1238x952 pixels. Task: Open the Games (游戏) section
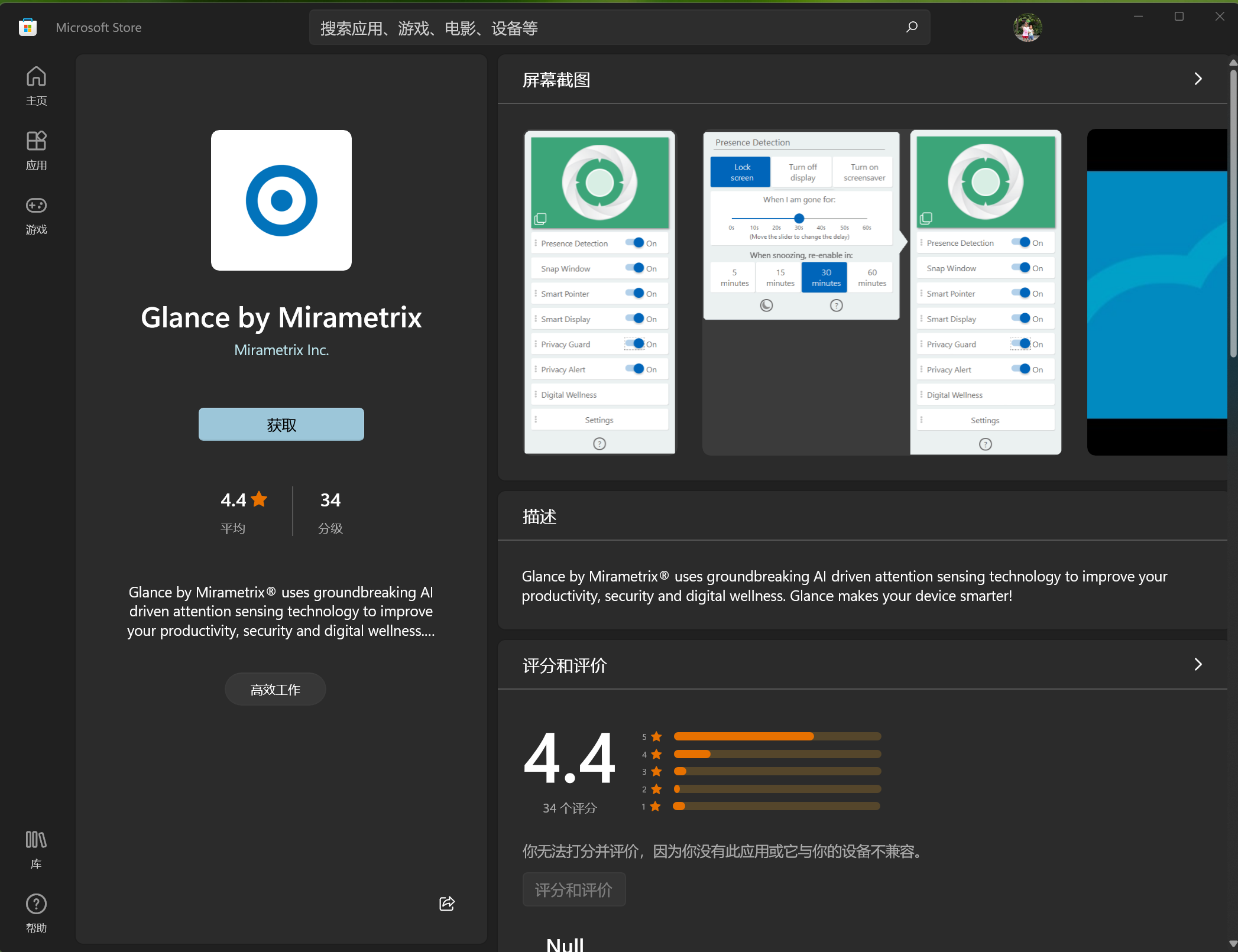click(36, 215)
